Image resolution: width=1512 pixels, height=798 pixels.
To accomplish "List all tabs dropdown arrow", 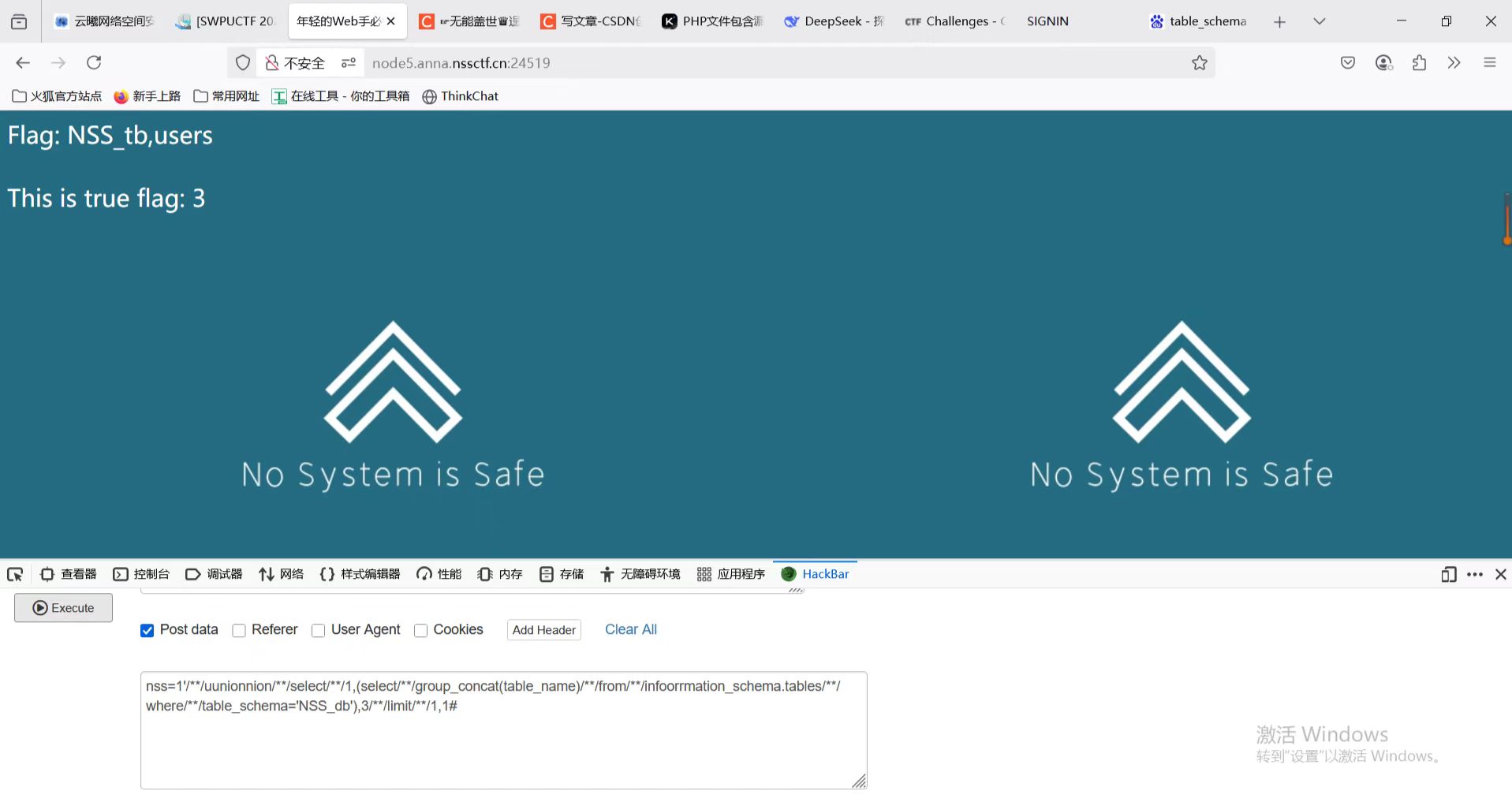I will (1319, 21).
